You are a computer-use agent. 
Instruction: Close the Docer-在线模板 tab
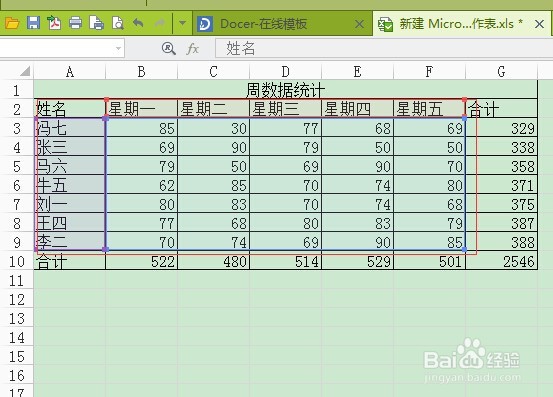(x=359, y=24)
